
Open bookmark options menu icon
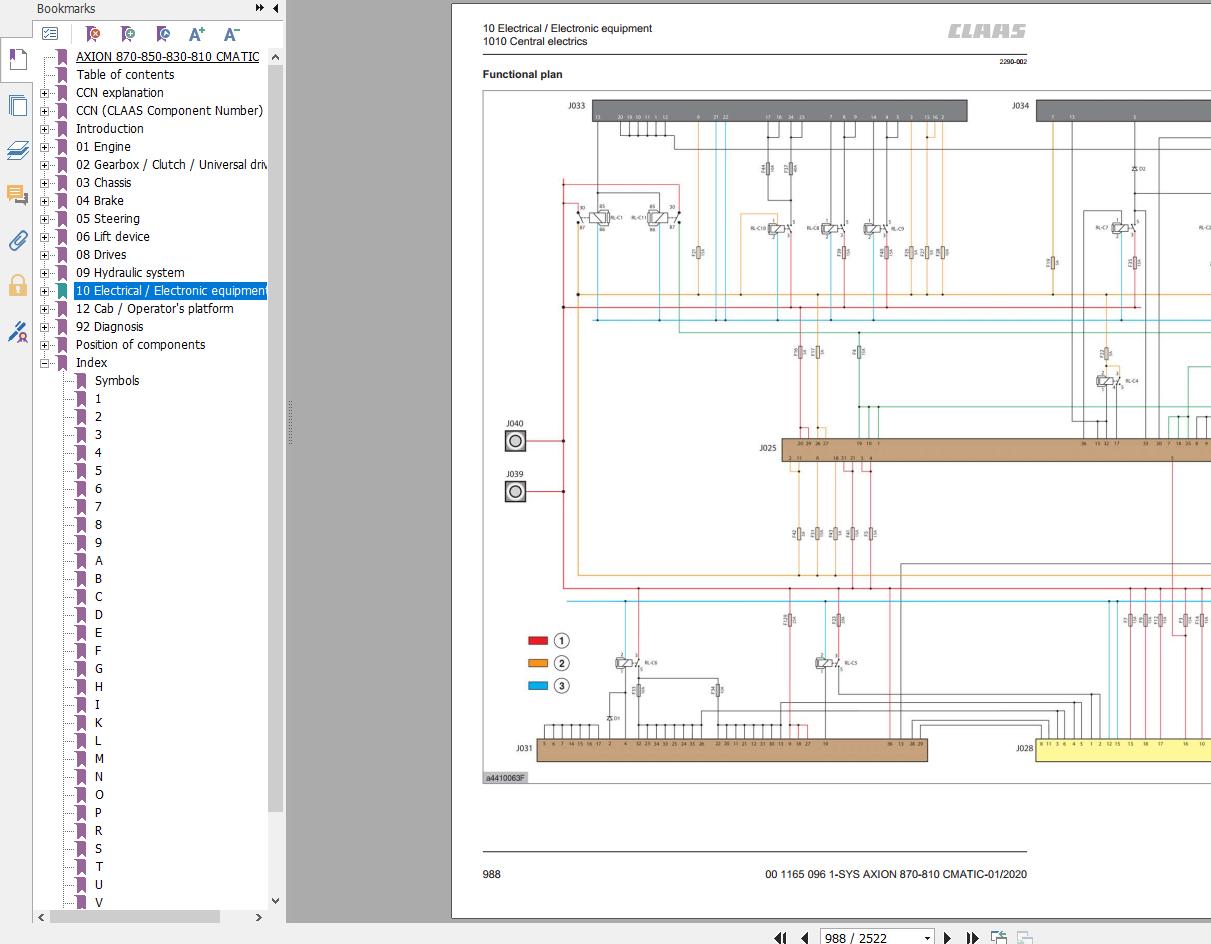coord(50,34)
